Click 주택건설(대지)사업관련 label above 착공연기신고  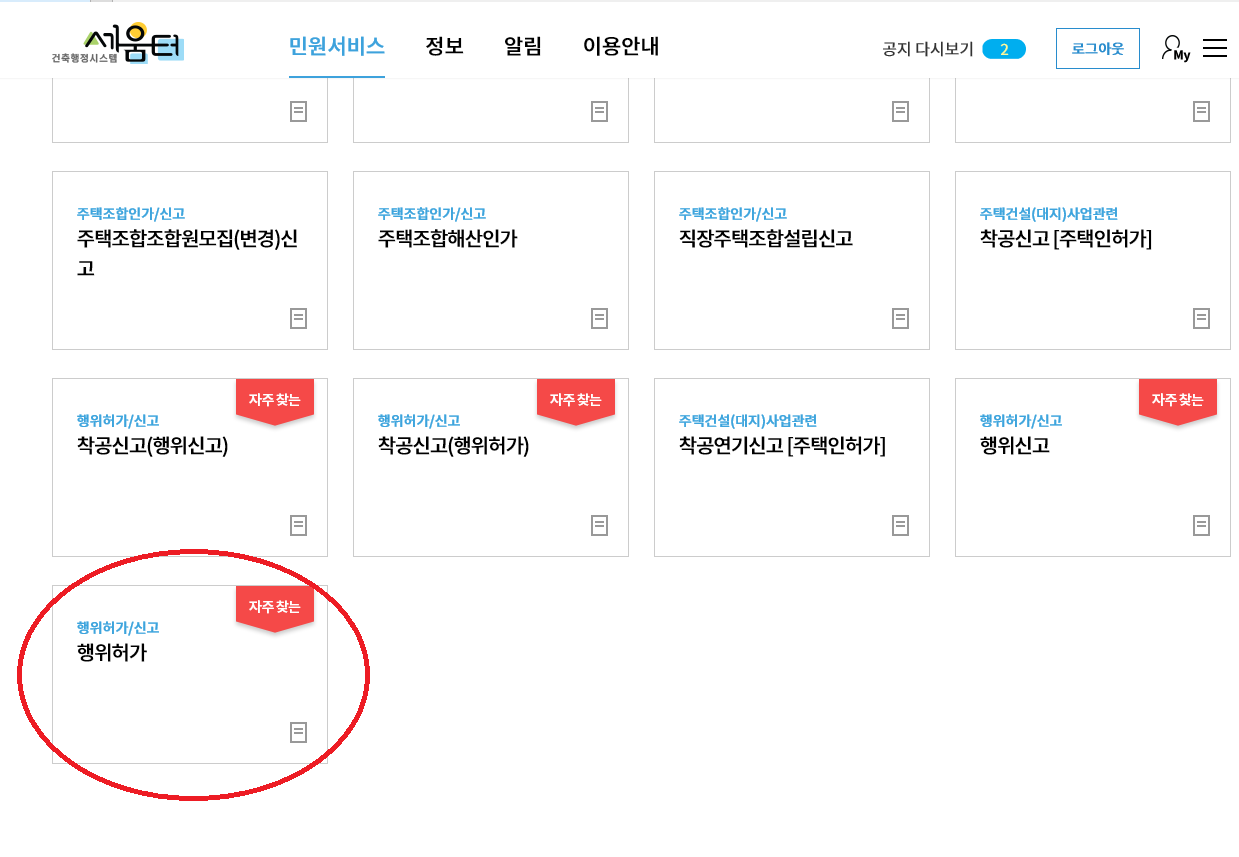[747, 421]
